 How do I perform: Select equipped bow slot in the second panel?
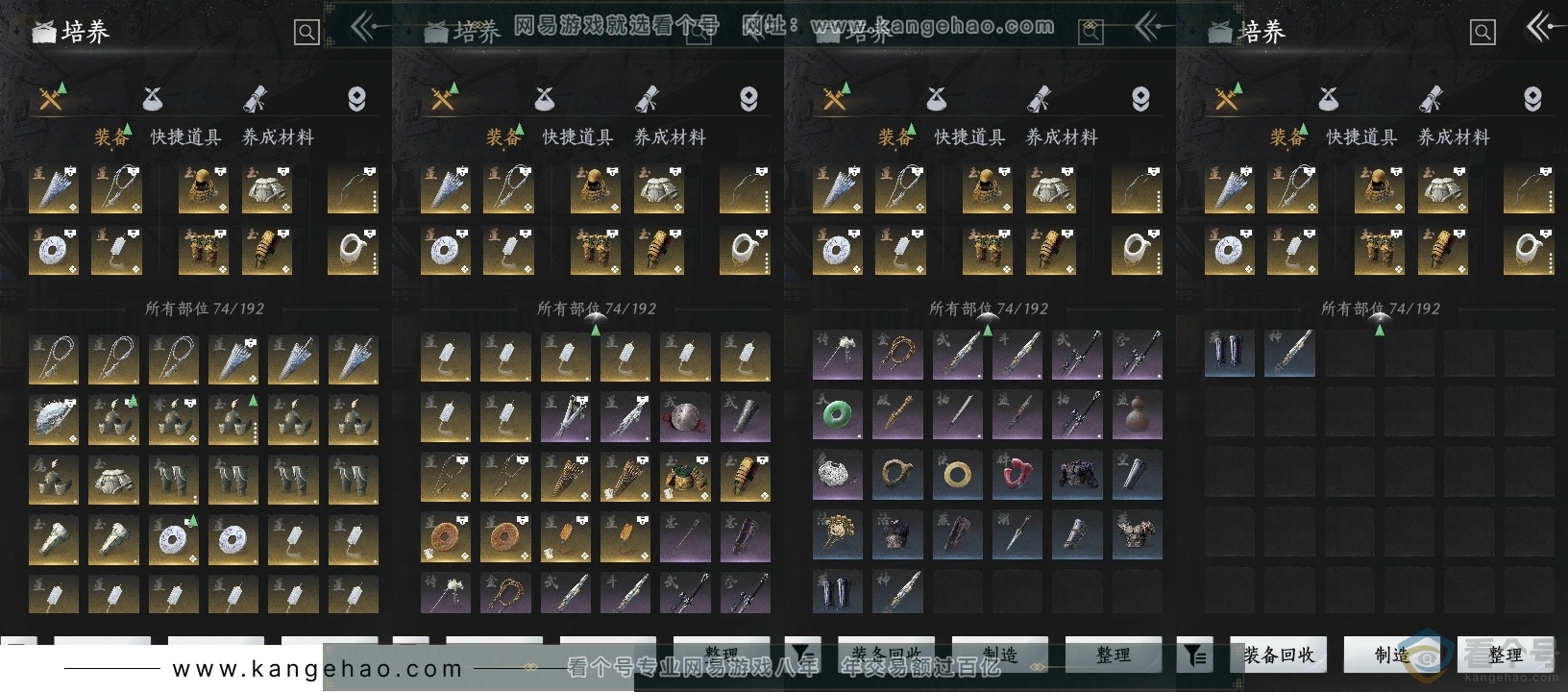pos(745,189)
